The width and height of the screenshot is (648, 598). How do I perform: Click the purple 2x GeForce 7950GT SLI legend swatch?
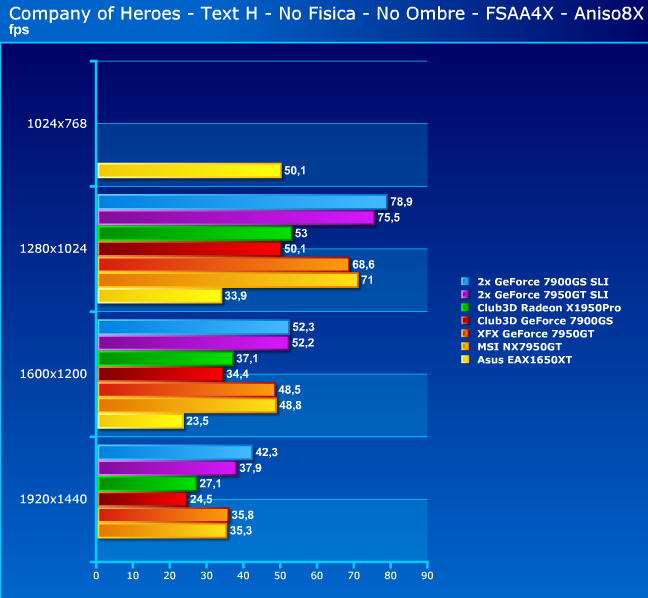[465, 295]
